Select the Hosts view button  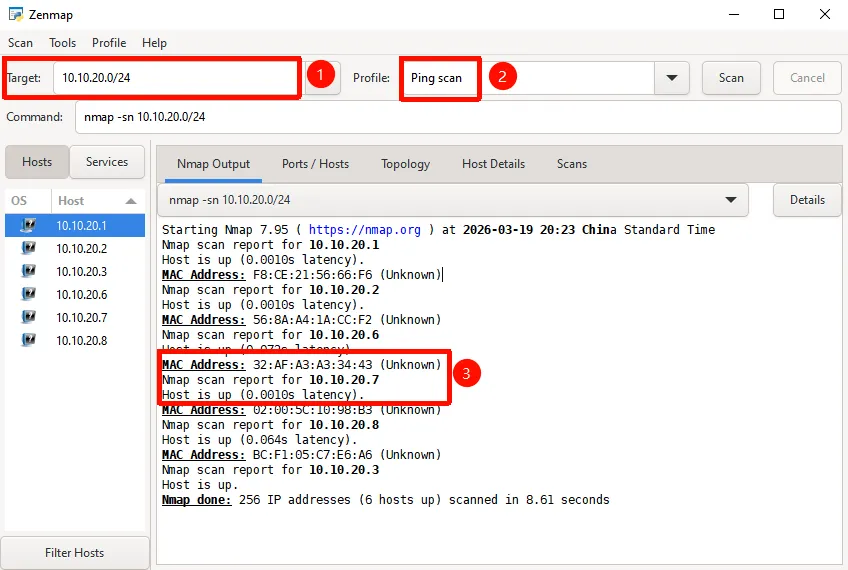[37, 162]
